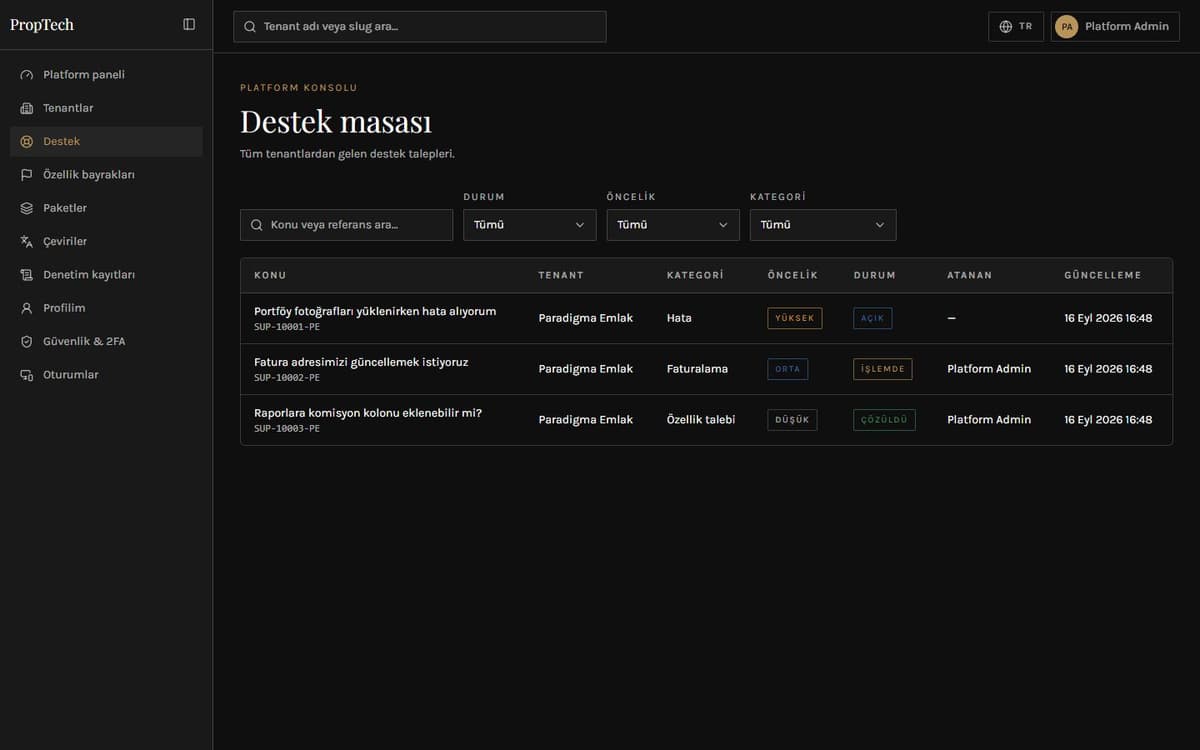1200x750 pixels.
Task: Focus the Konu veya referans search field
Action: tap(346, 225)
